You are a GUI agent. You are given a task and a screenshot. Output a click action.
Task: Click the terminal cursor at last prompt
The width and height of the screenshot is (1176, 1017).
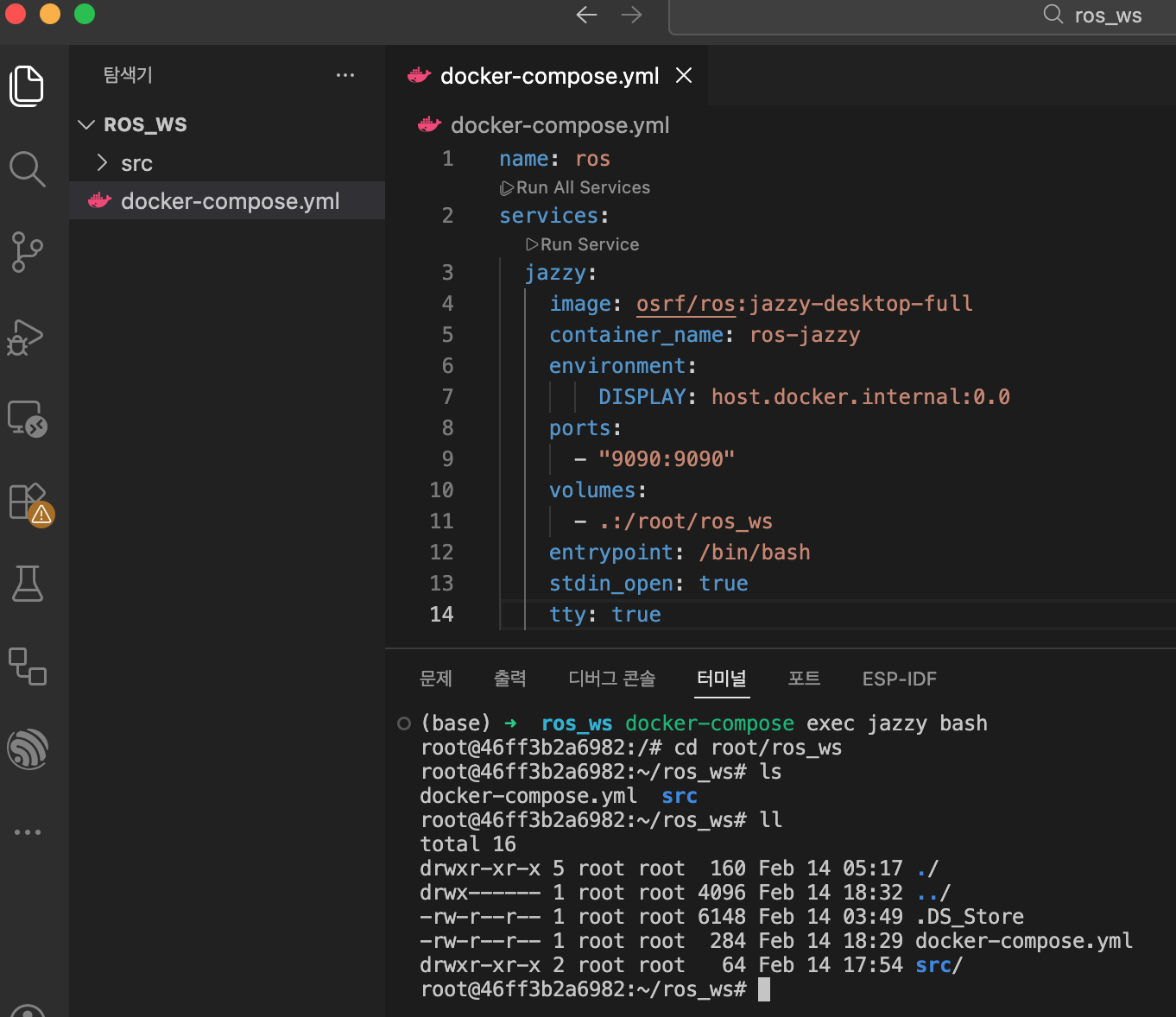[x=763, y=989]
